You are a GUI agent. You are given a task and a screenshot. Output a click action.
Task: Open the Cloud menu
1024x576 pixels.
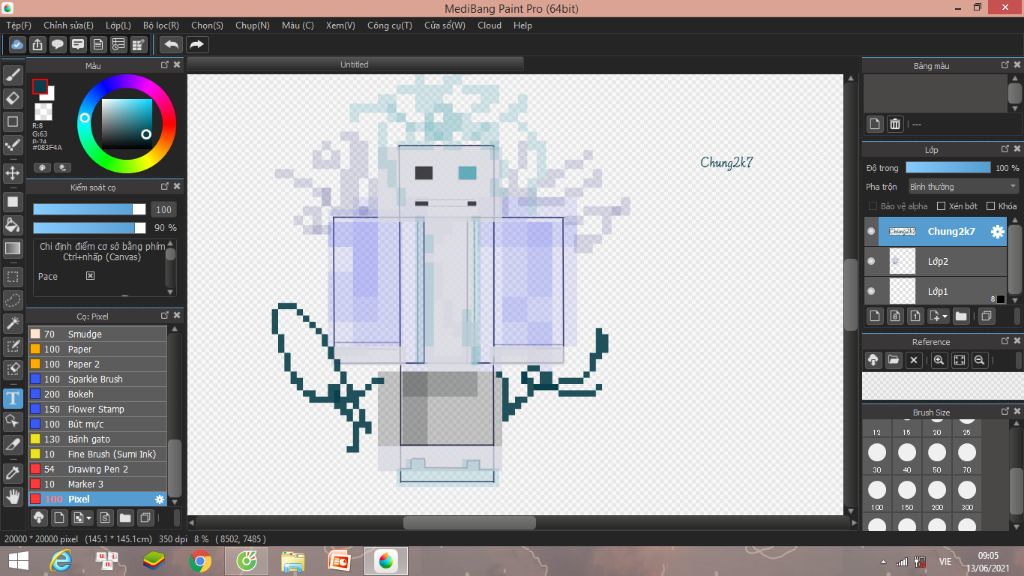tap(489, 25)
